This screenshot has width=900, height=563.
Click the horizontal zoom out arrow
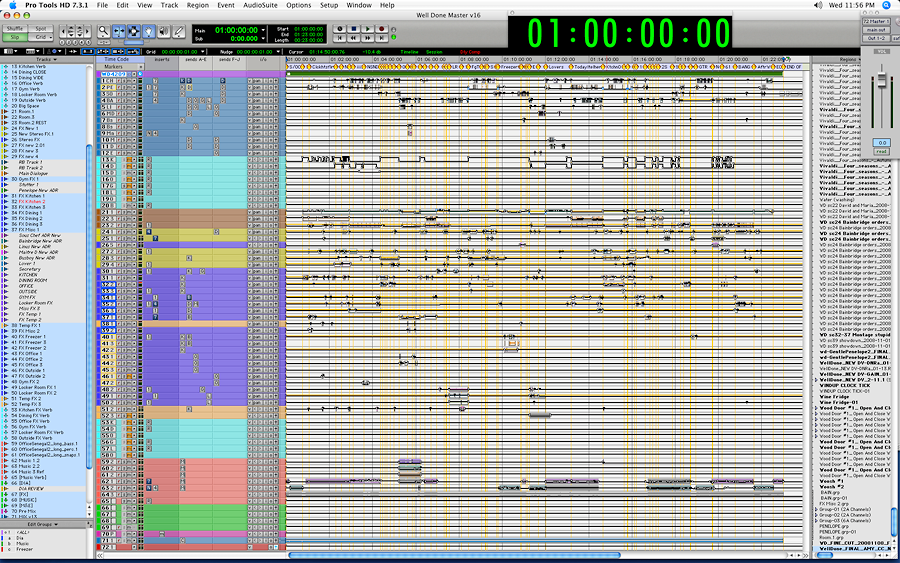pyautogui.click(x=62, y=30)
